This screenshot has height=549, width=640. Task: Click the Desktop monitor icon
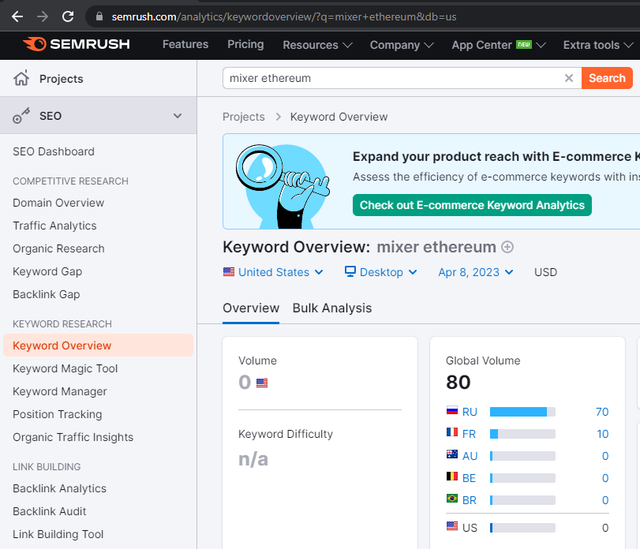pyautogui.click(x=350, y=271)
